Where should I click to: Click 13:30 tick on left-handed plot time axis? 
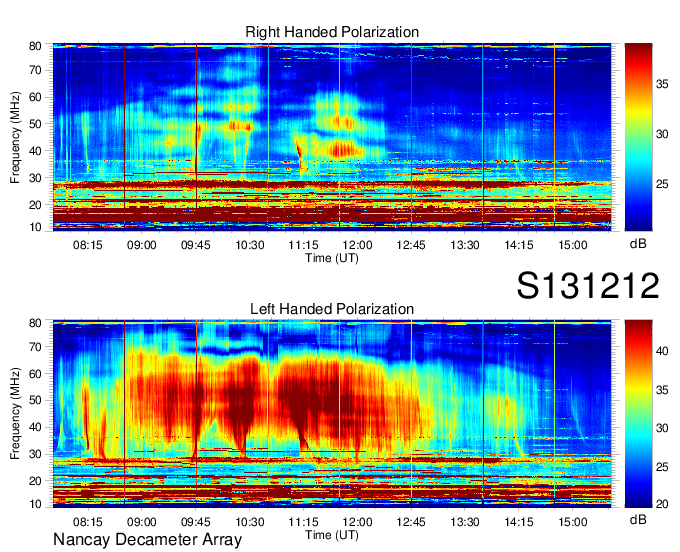click(465, 521)
